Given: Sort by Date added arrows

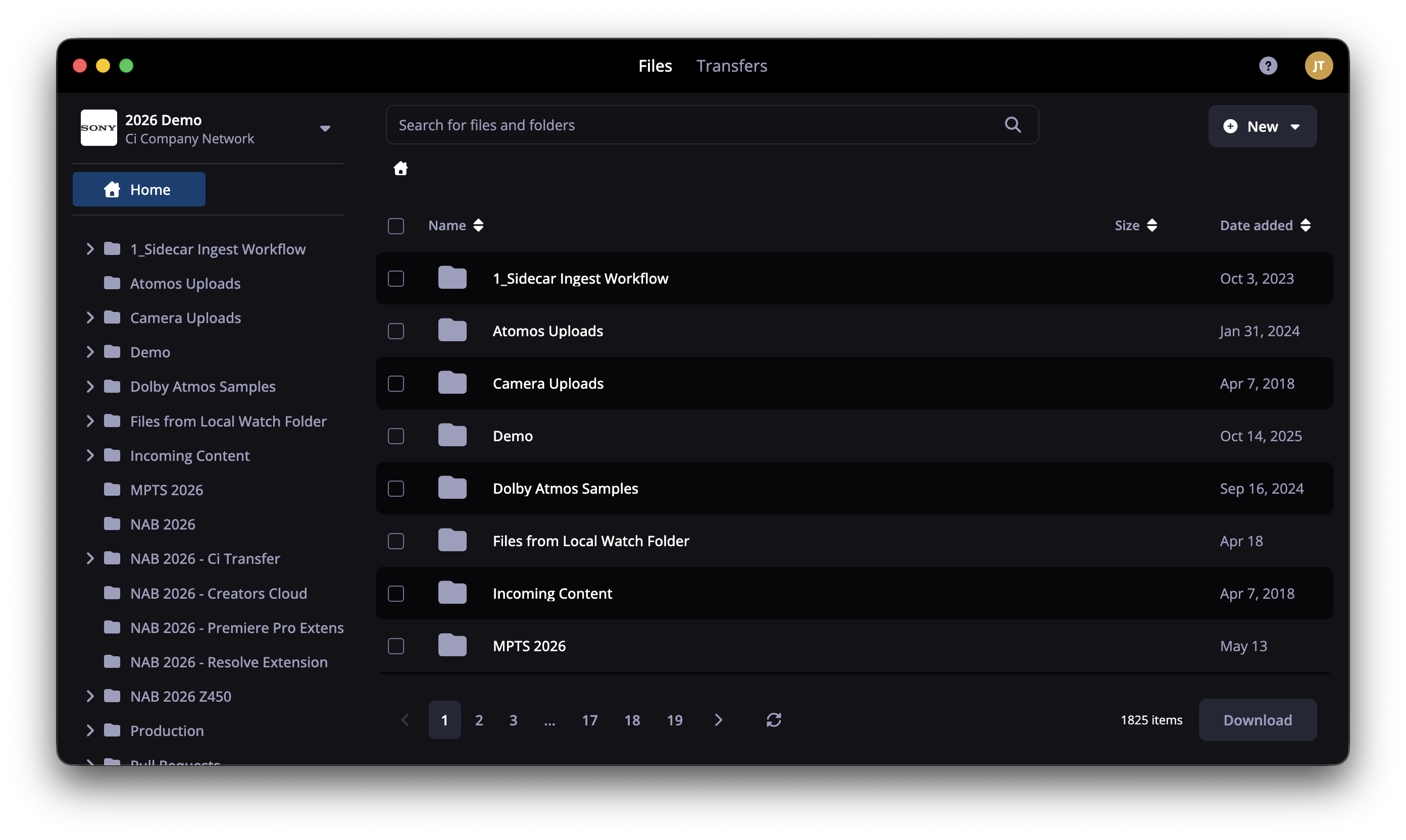Looking at the screenshot, I should (1305, 225).
